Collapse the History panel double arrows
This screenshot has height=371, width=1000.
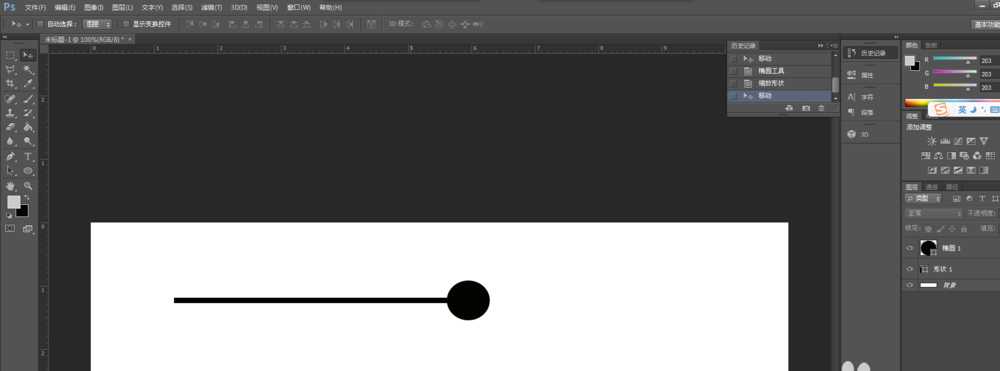pos(821,46)
